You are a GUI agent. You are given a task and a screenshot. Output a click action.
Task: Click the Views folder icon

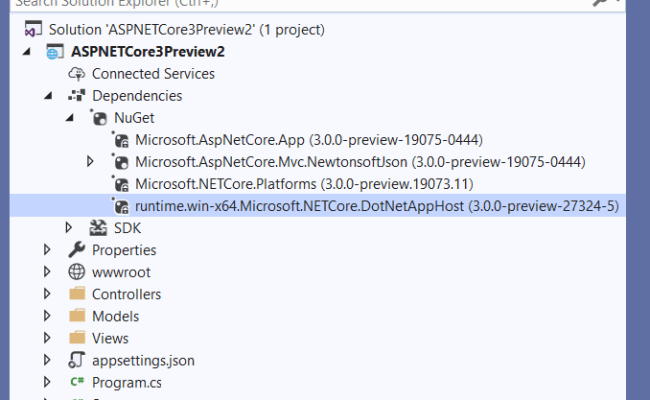click(77, 337)
